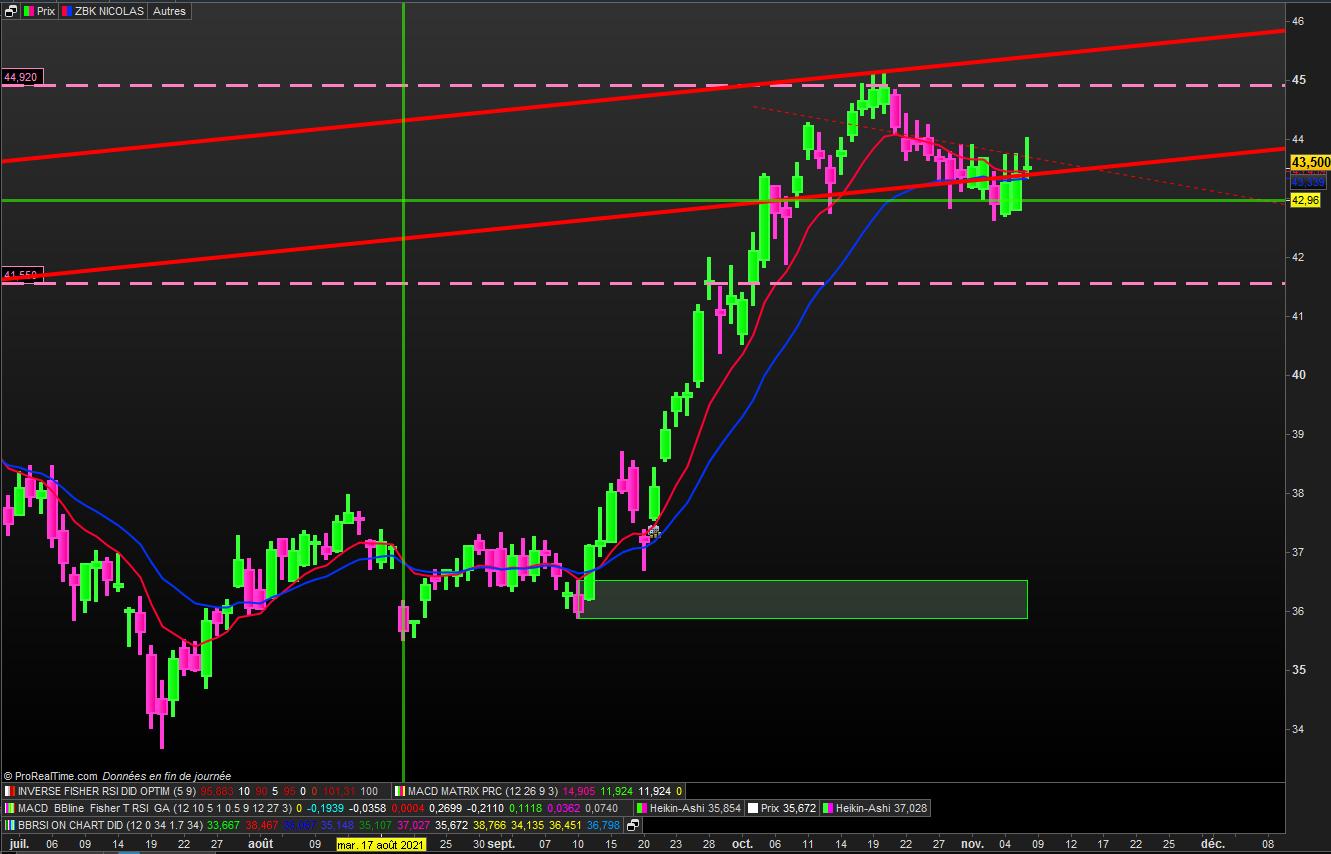Click the green-pink Prix color icon
This screenshot has height=854, width=1331.
point(28,11)
